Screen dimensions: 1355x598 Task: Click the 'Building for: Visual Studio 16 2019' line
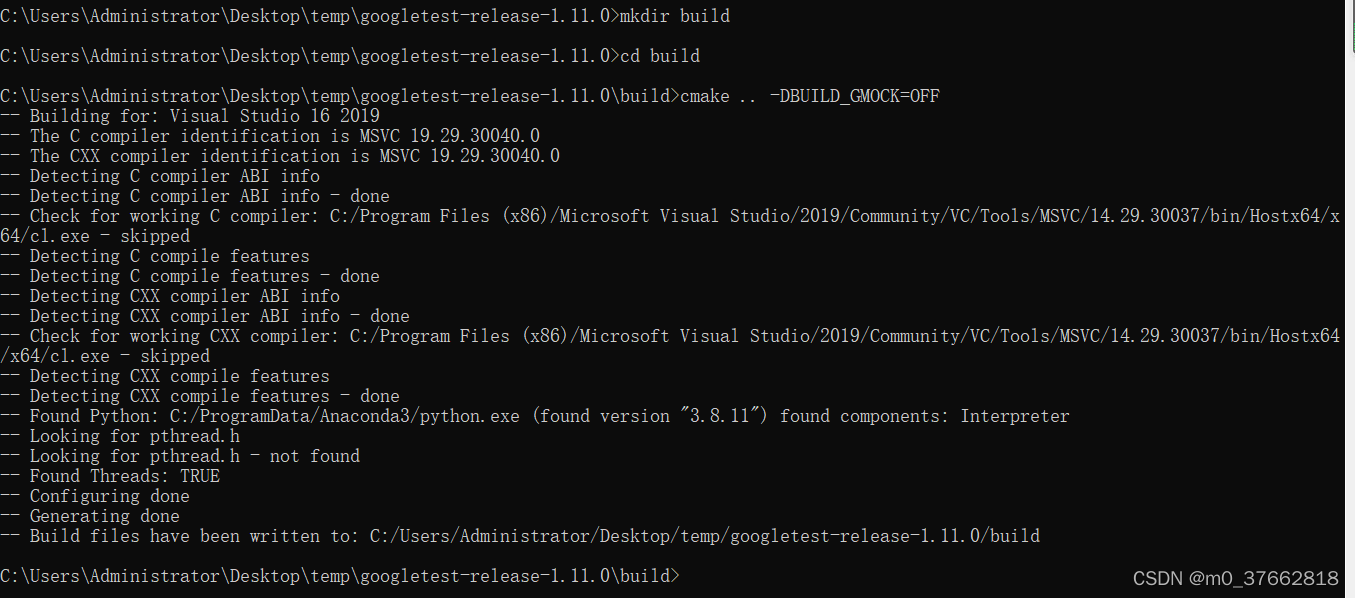click(190, 116)
